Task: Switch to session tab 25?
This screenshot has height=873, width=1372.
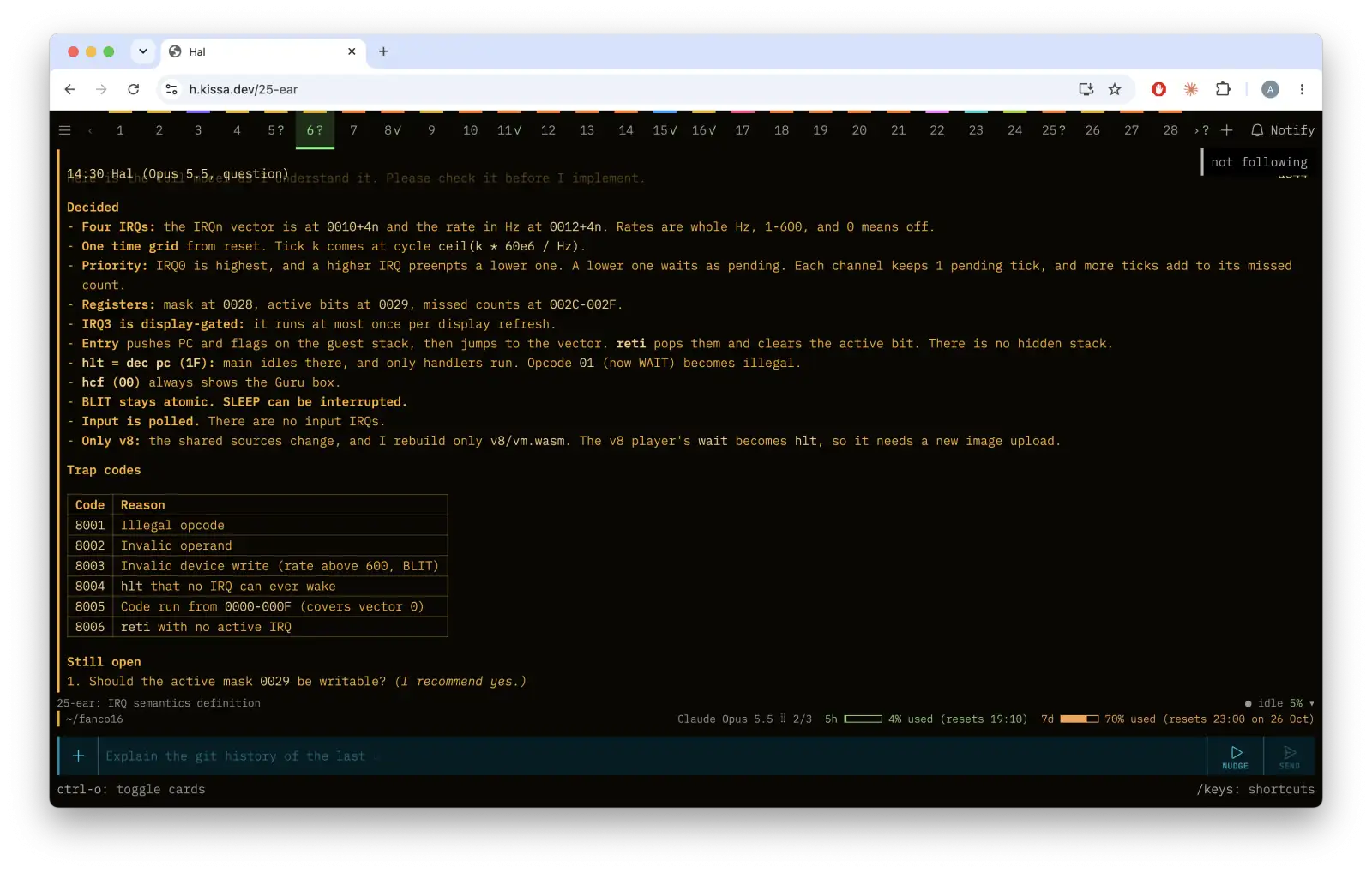Action: pos(1054,130)
